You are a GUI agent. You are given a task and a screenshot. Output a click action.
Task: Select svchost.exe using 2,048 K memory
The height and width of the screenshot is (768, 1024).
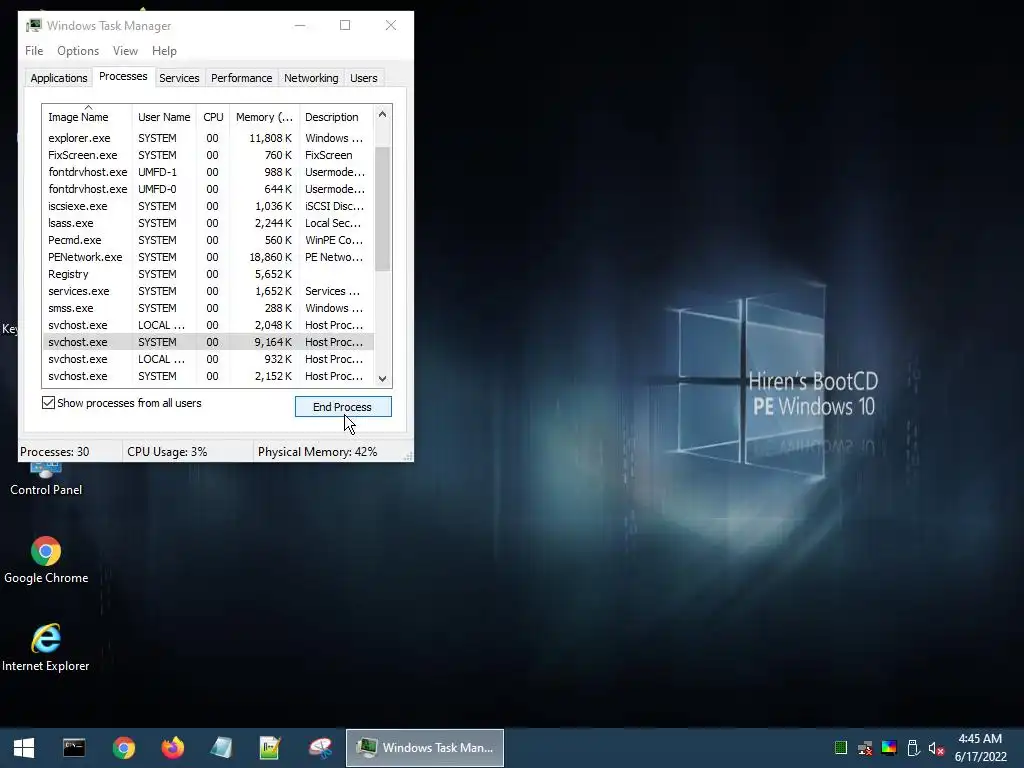coord(208,325)
